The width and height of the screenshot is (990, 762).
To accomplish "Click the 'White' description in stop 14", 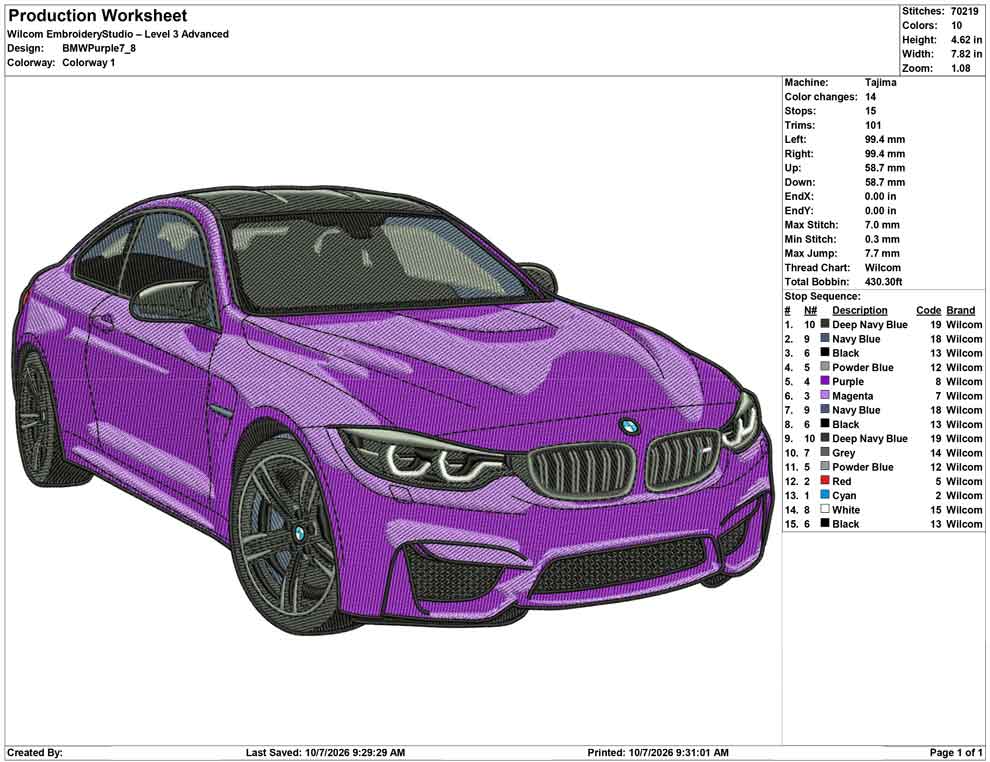I will coord(846,509).
